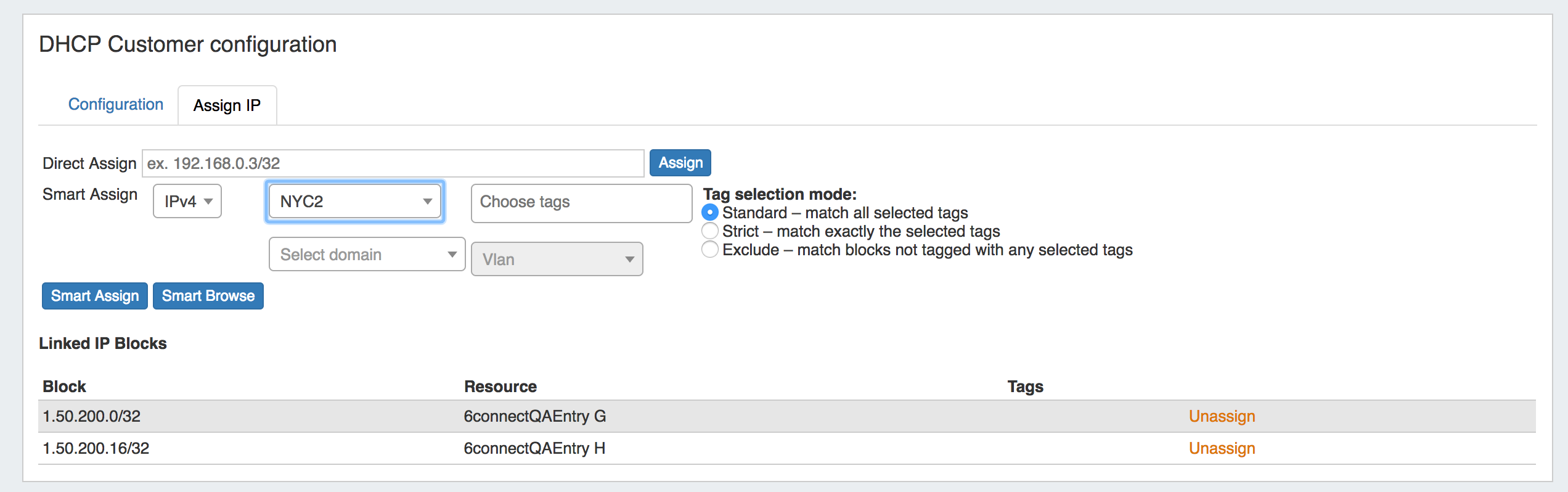Switch to the Configuration tab

[x=115, y=104]
